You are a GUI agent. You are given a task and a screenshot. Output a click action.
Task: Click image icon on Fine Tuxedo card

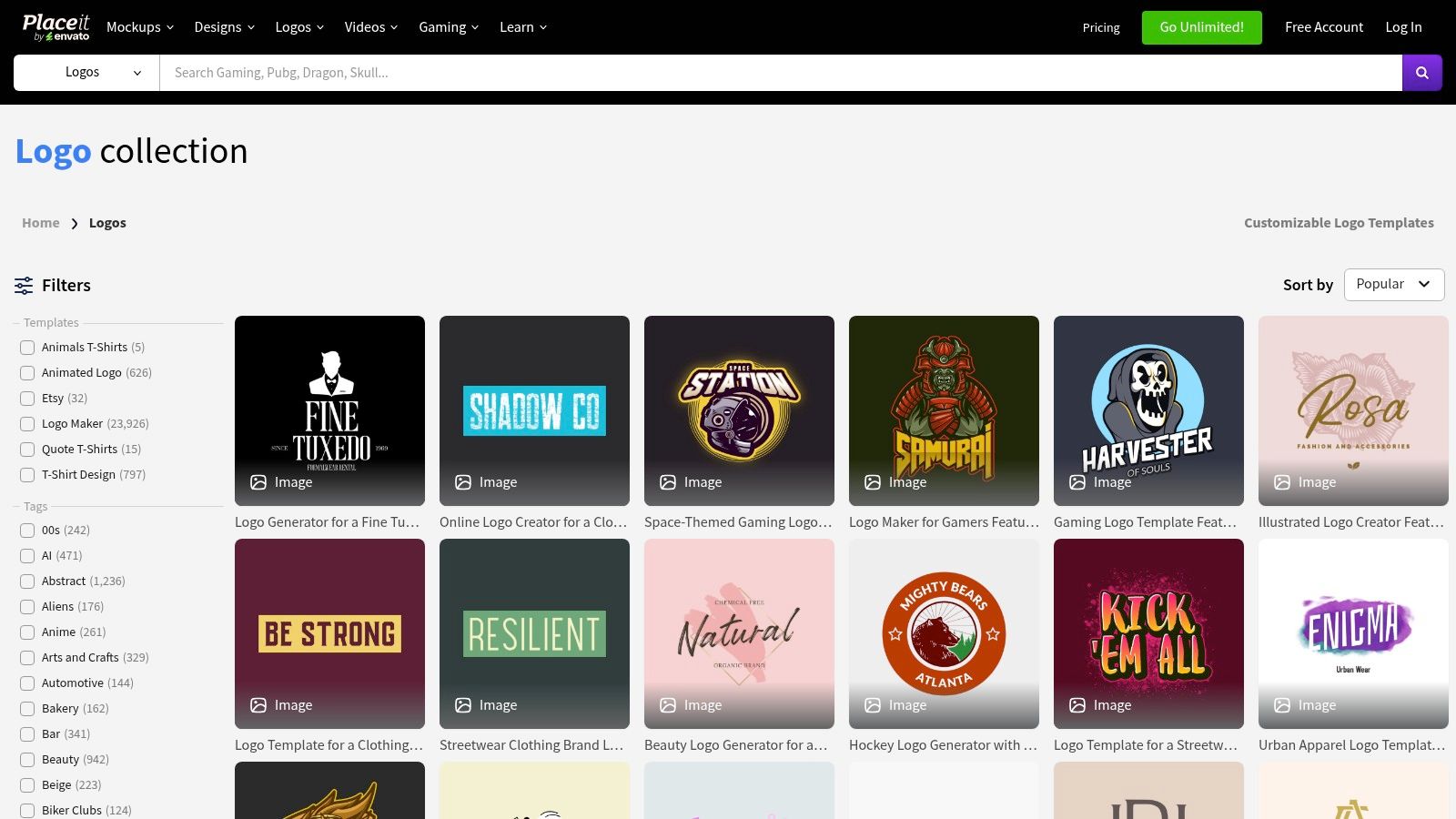(x=258, y=482)
